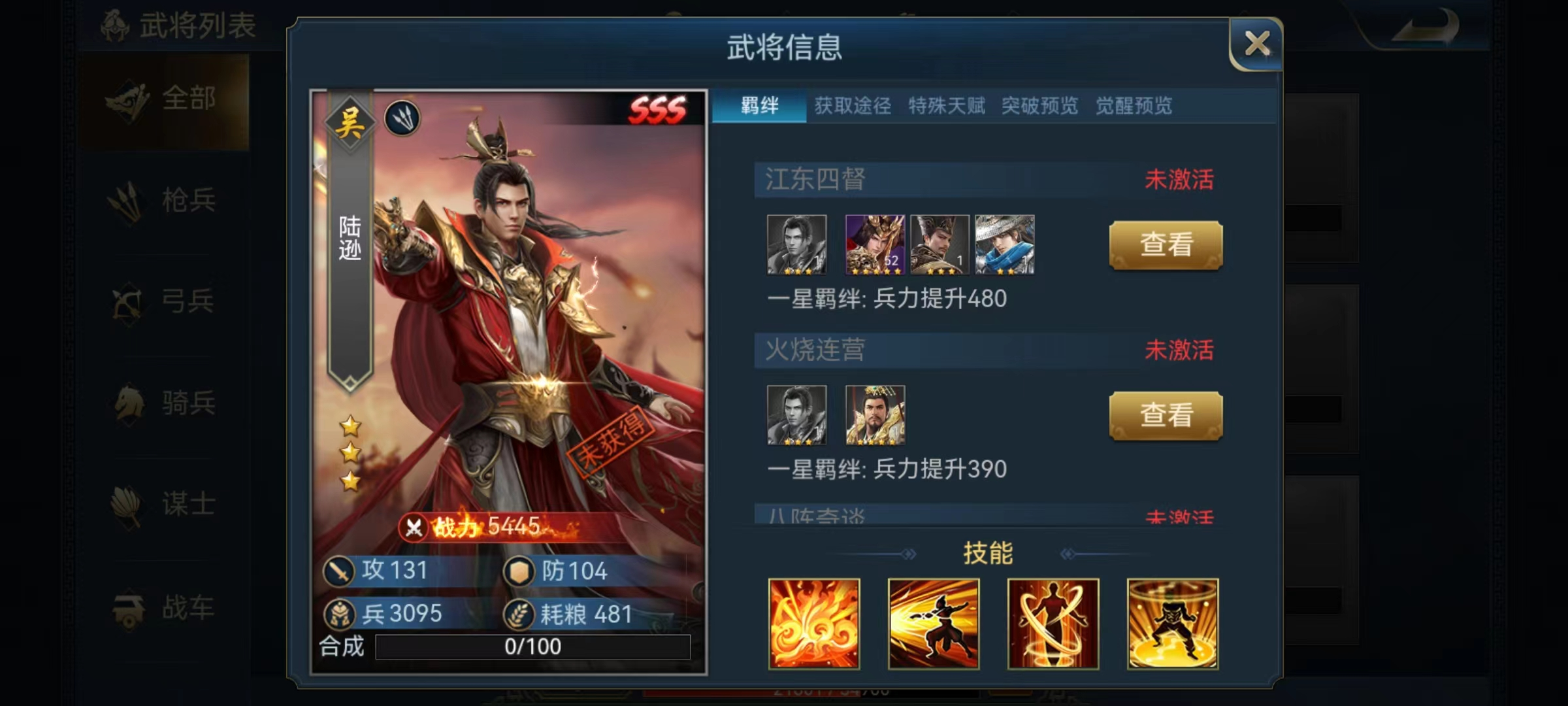Choose the 骑兵 cavalry filter
1568x706 pixels.
[165, 403]
